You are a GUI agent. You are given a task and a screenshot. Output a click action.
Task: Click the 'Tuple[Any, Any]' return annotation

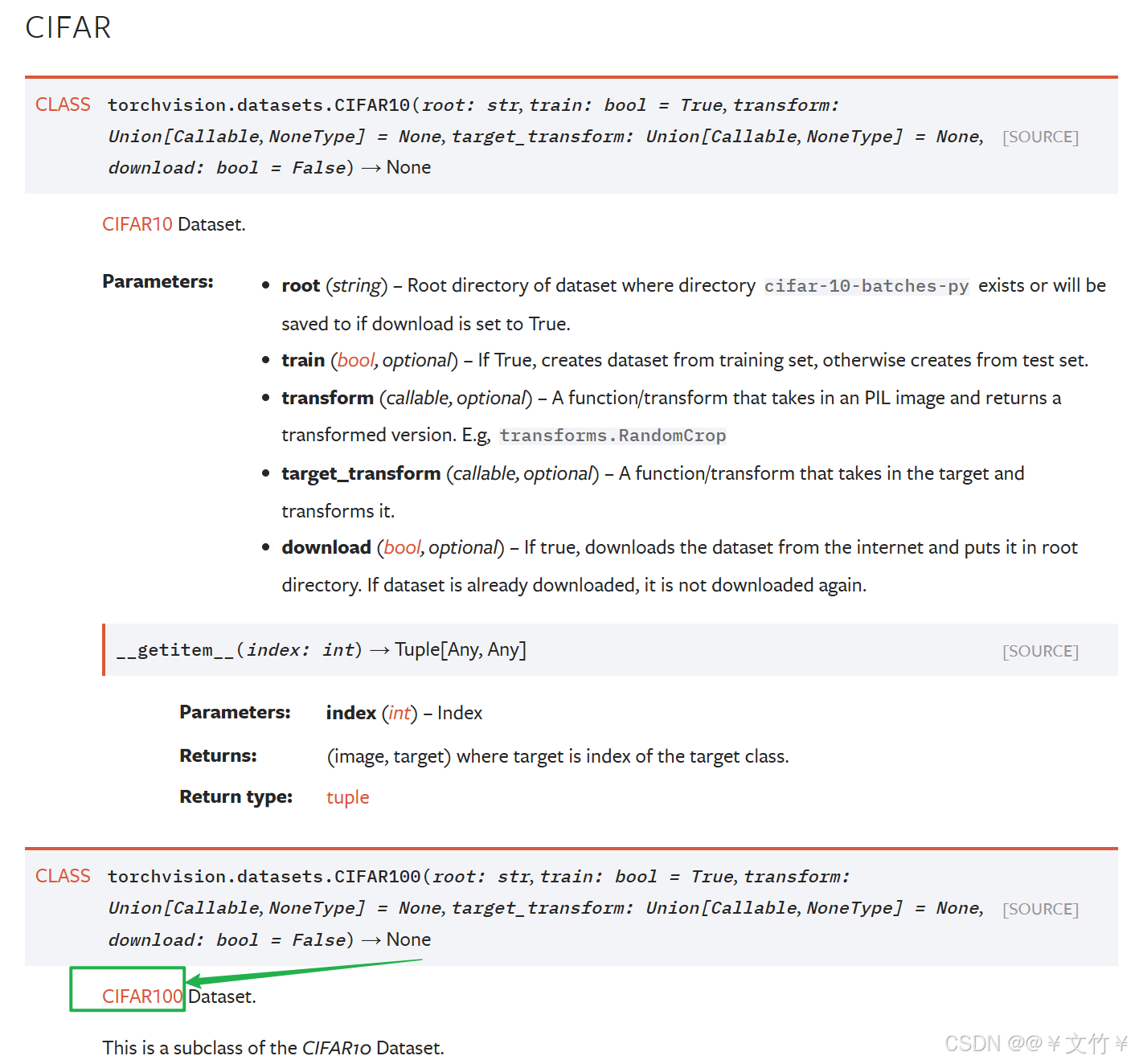point(461,649)
